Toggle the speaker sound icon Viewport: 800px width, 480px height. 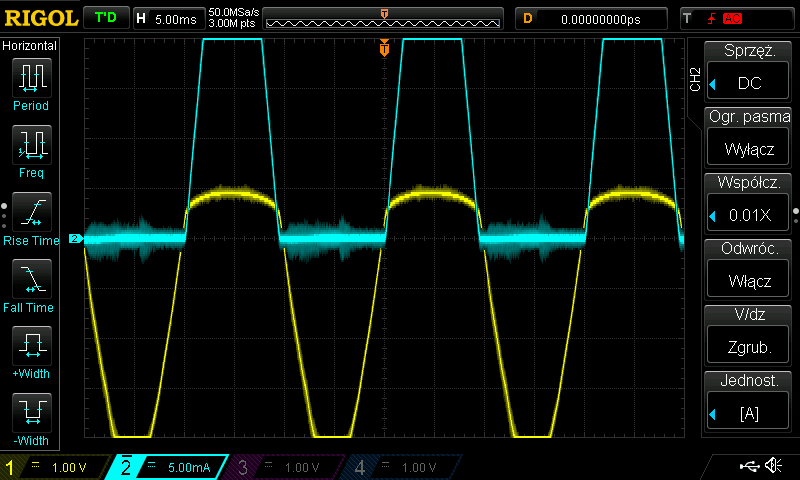[773, 465]
